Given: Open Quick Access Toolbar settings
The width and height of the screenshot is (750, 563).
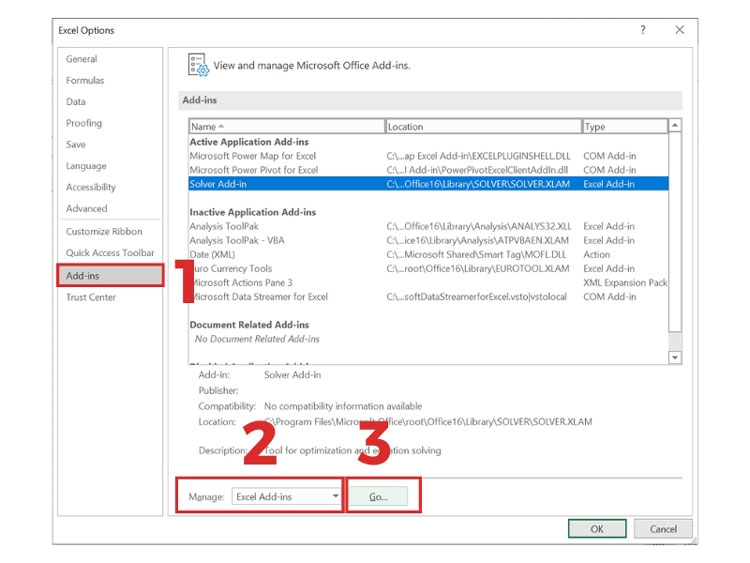Looking at the screenshot, I should [110, 253].
